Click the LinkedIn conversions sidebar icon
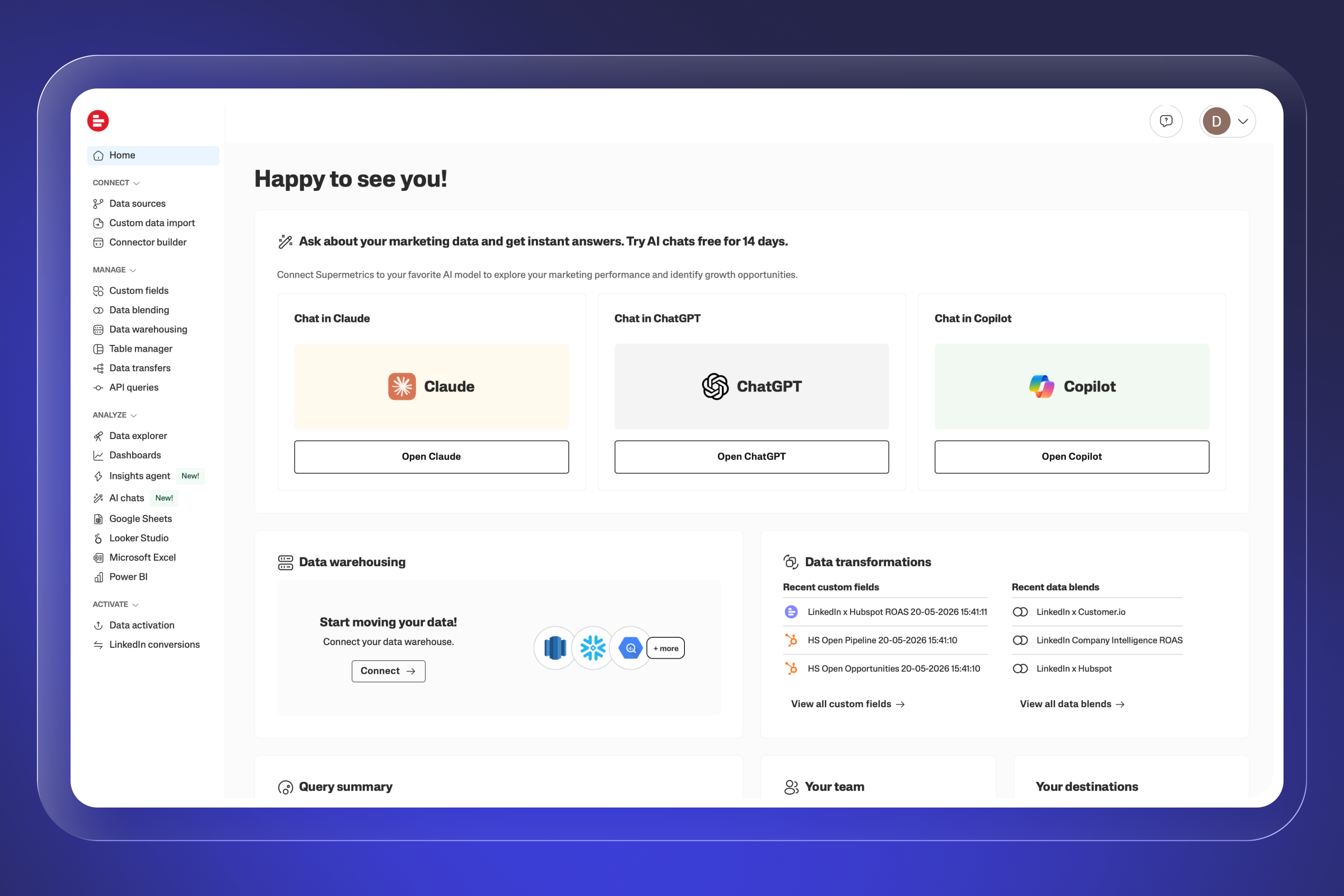The image size is (1344, 896). [99, 645]
